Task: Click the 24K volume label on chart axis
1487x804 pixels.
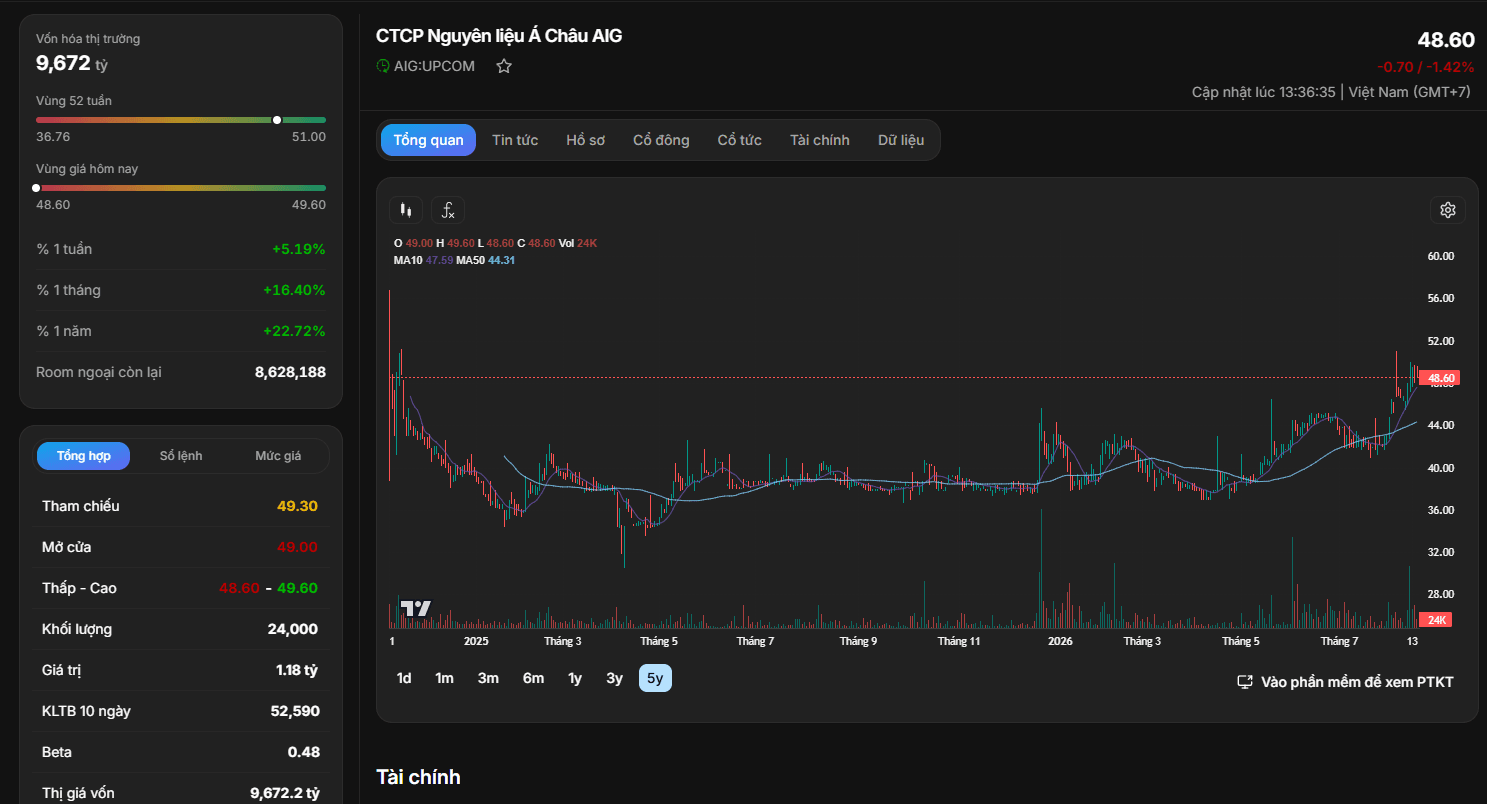Action: point(1436,620)
